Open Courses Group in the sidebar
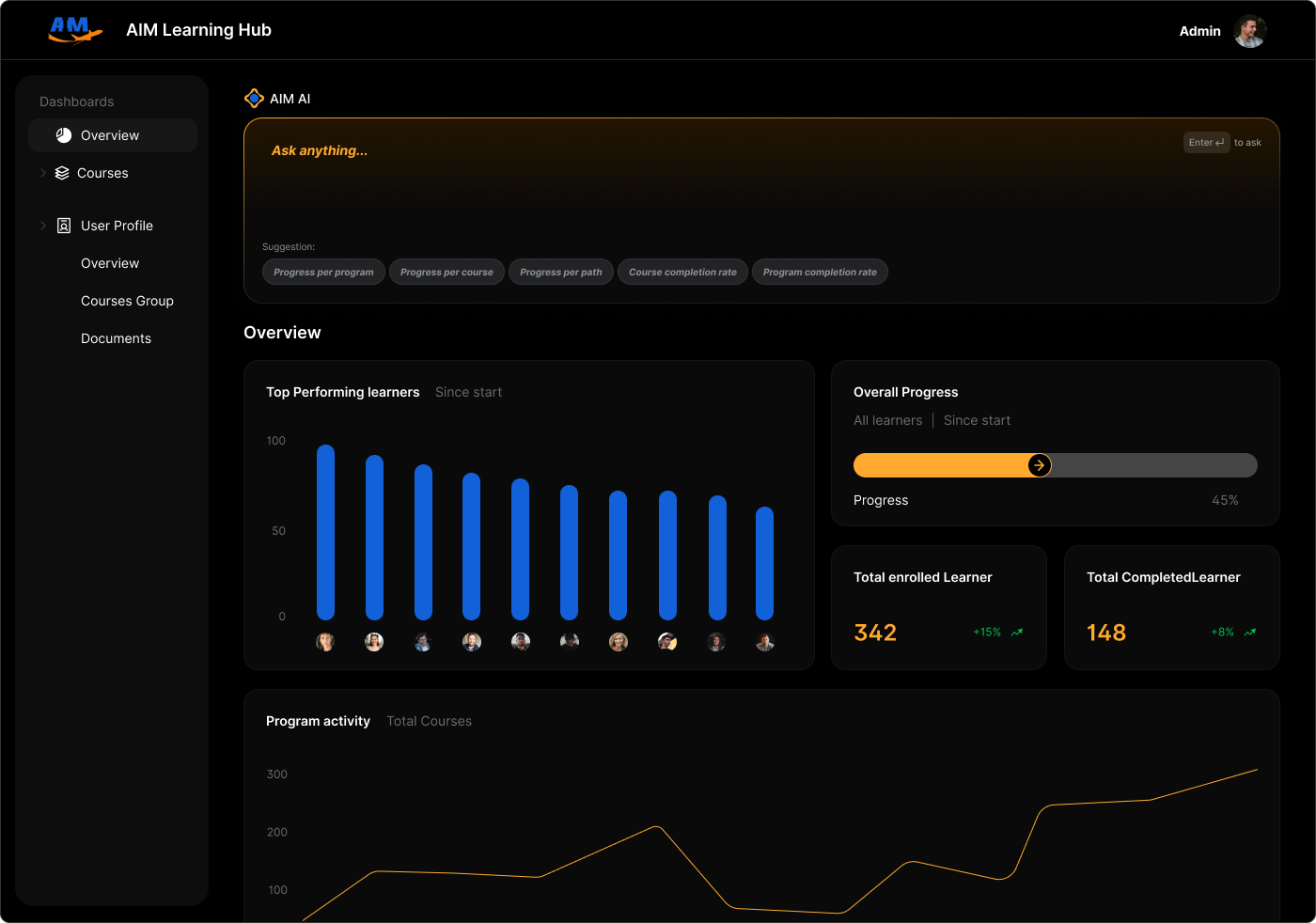This screenshot has width=1316, height=923. click(127, 301)
